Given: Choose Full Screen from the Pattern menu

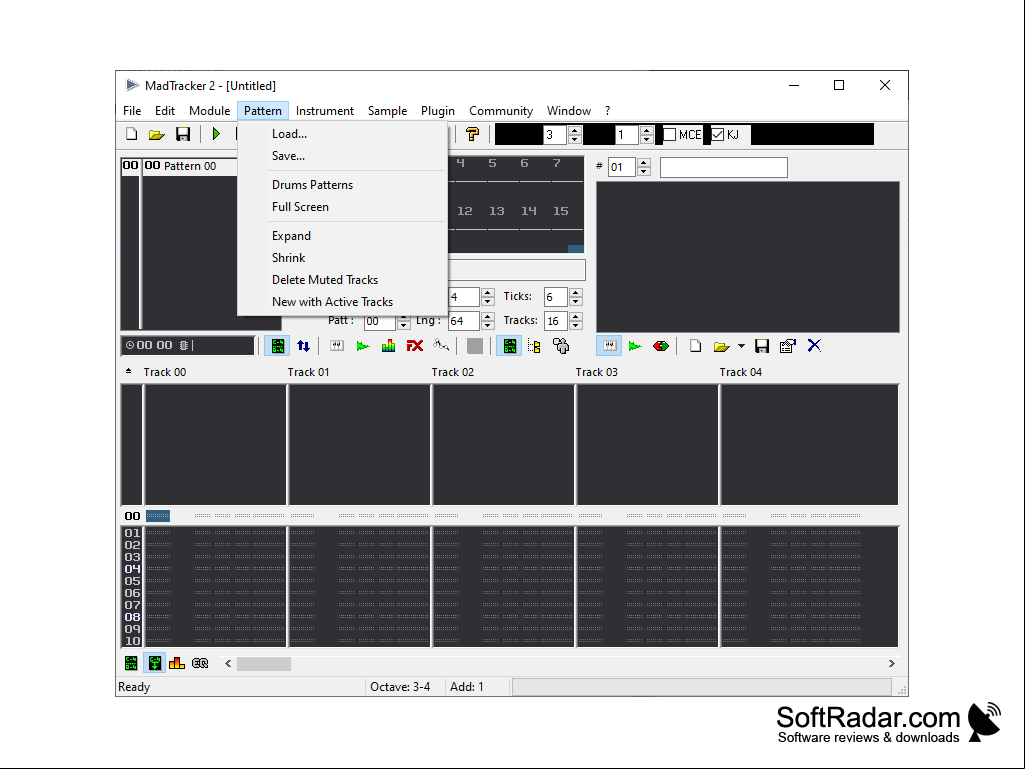Looking at the screenshot, I should [343, 207].
